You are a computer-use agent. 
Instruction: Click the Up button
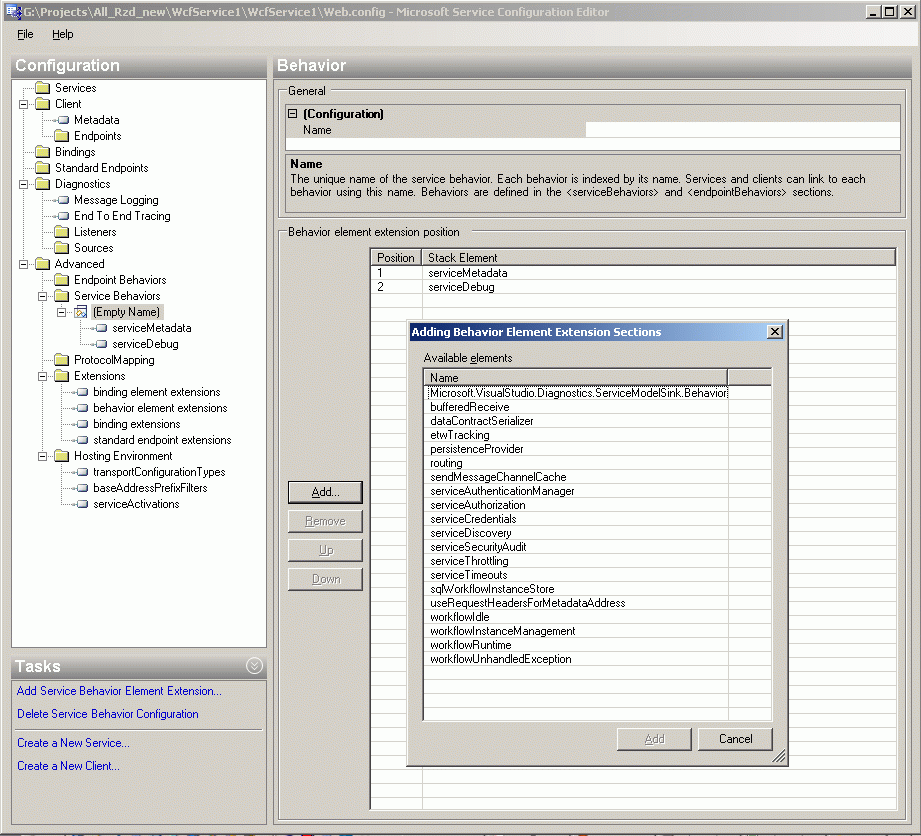coord(325,550)
